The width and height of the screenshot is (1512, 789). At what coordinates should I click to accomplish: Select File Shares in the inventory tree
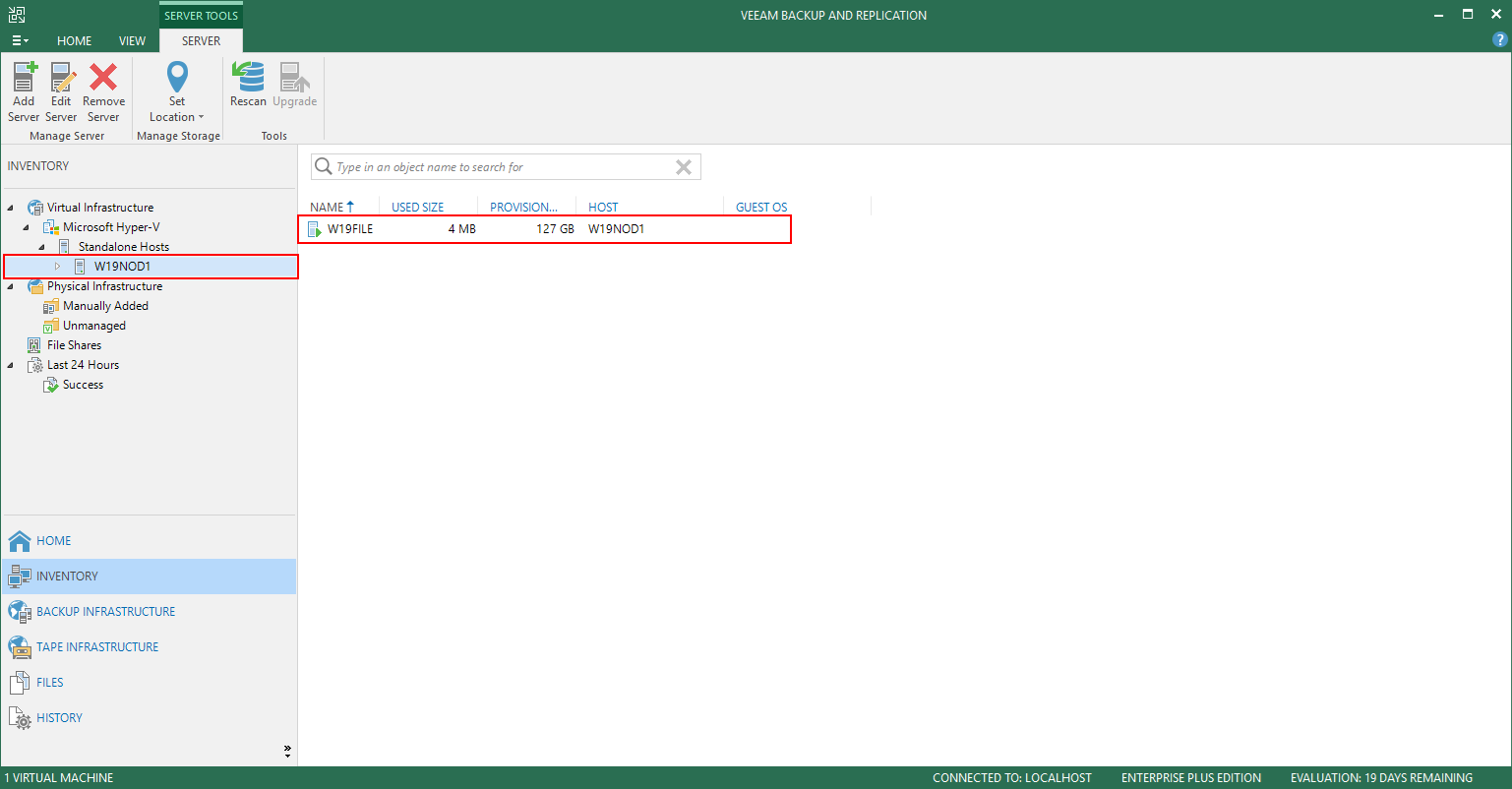pyautogui.click(x=74, y=345)
